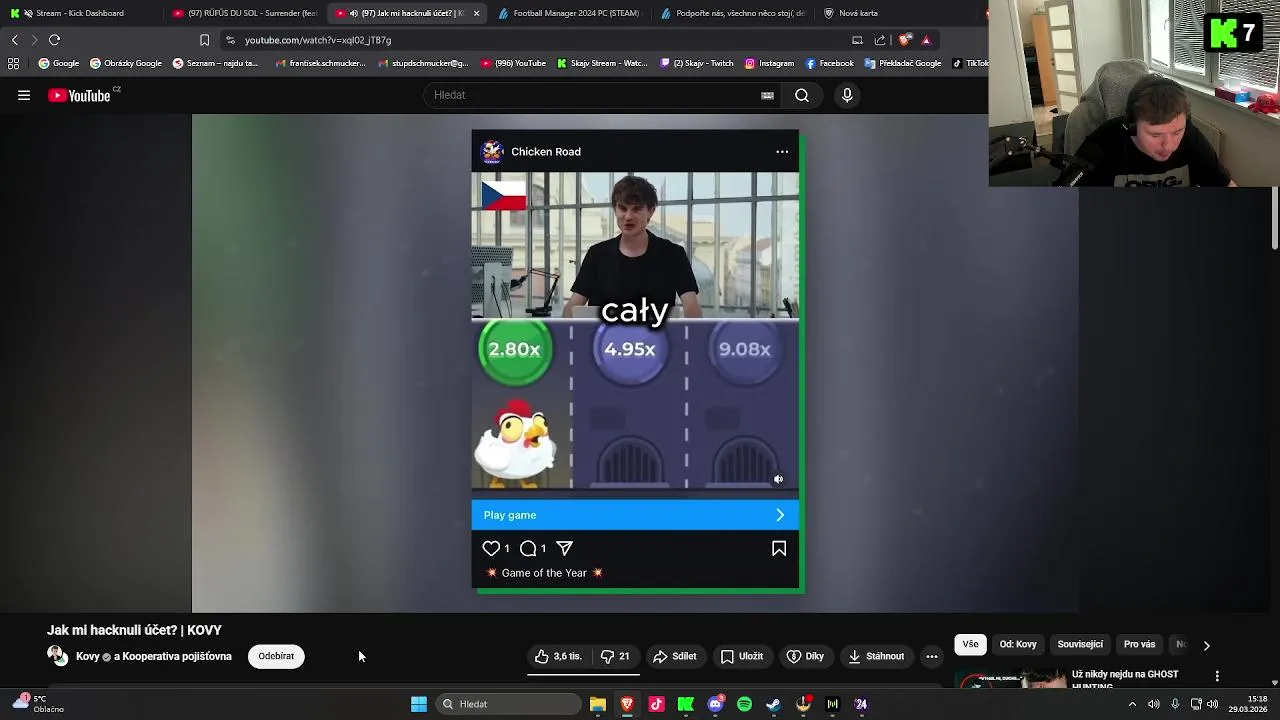Click the Uložit save button
This screenshot has height=720, width=1280.
click(x=741, y=657)
